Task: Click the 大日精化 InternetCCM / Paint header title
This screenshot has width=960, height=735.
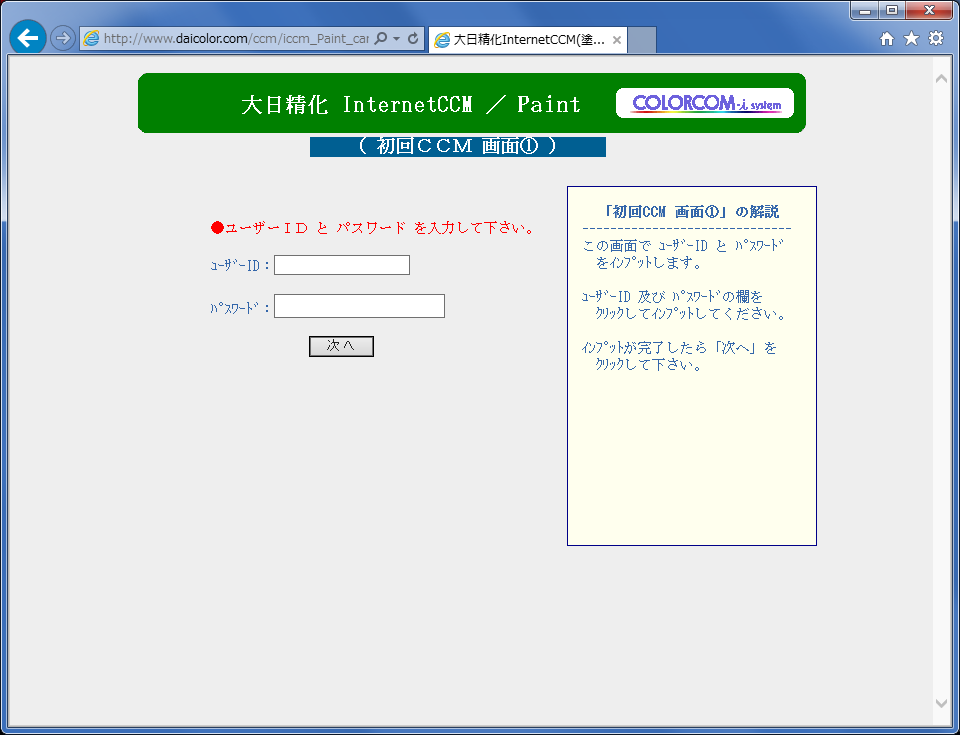Action: click(x=410, y=105)
